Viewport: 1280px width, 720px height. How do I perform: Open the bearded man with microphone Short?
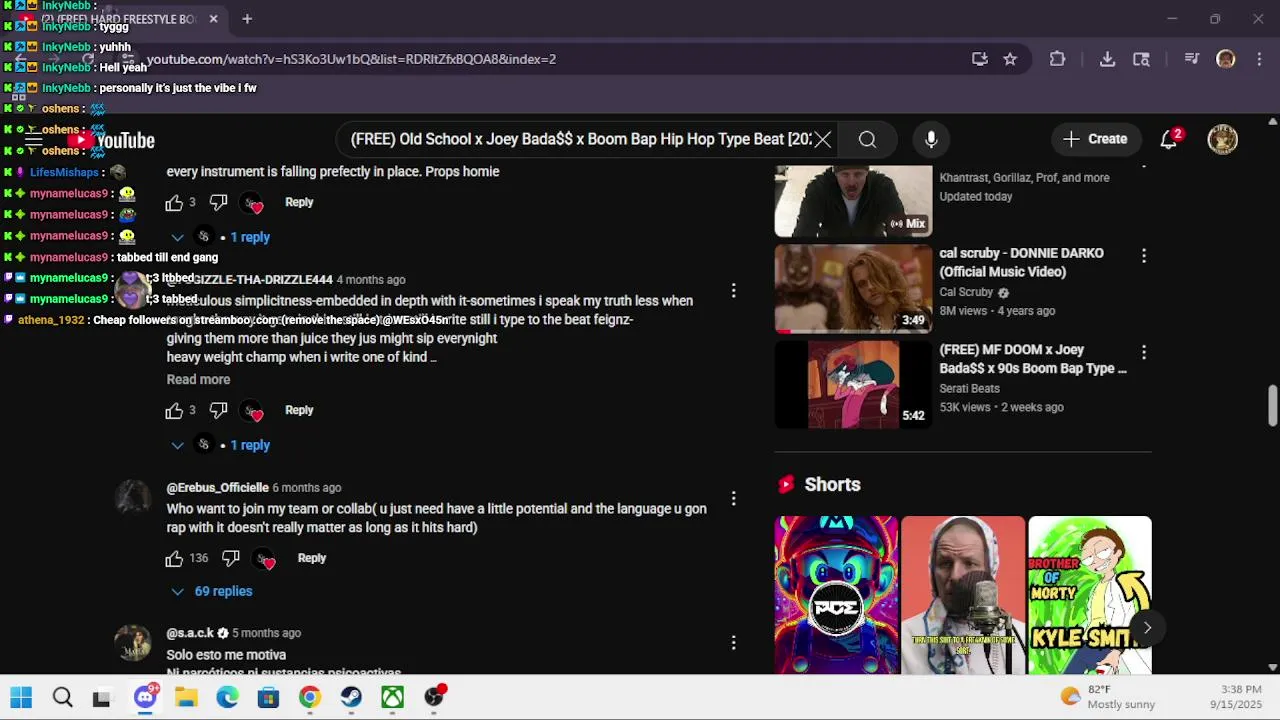[963, 595]
